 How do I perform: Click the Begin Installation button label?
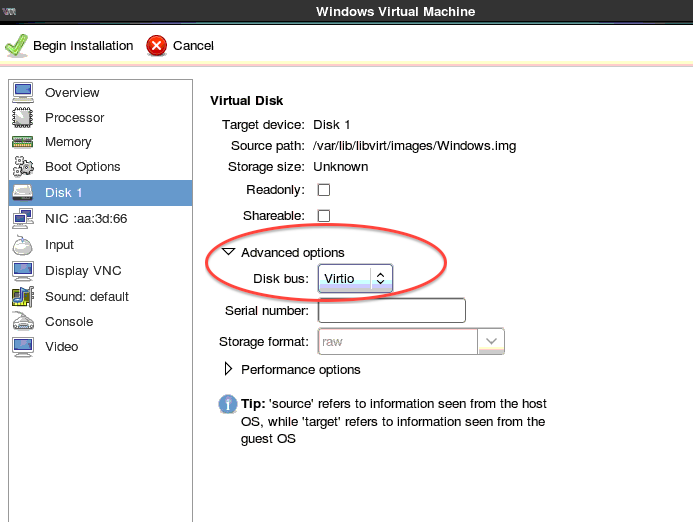point(83,46)
